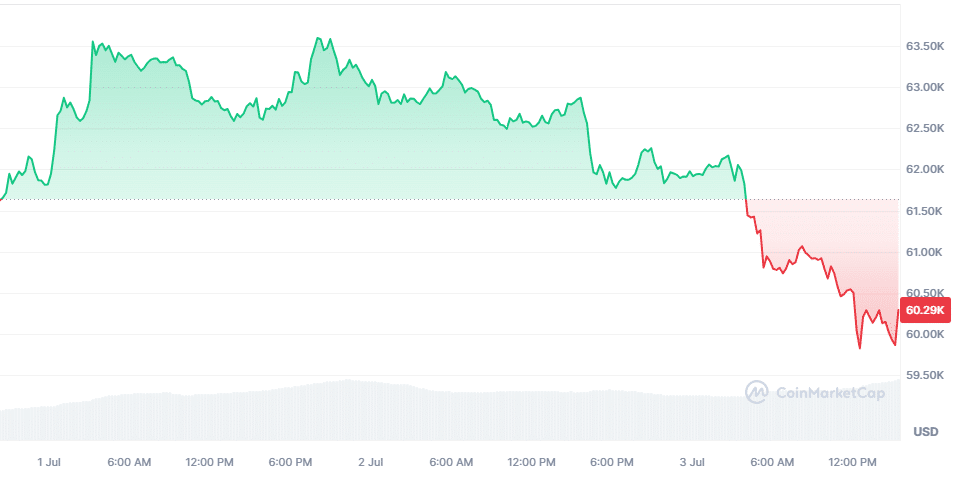Click the CoinMarketCap watermark text
The width and height of the screenshot is (964, 488).
point(830,393)
